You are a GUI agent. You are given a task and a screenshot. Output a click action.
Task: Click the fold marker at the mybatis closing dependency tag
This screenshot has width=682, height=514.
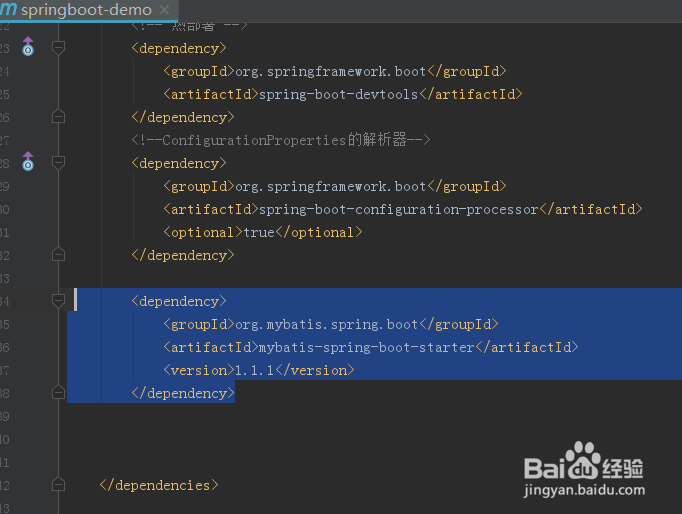pos(58,393)
